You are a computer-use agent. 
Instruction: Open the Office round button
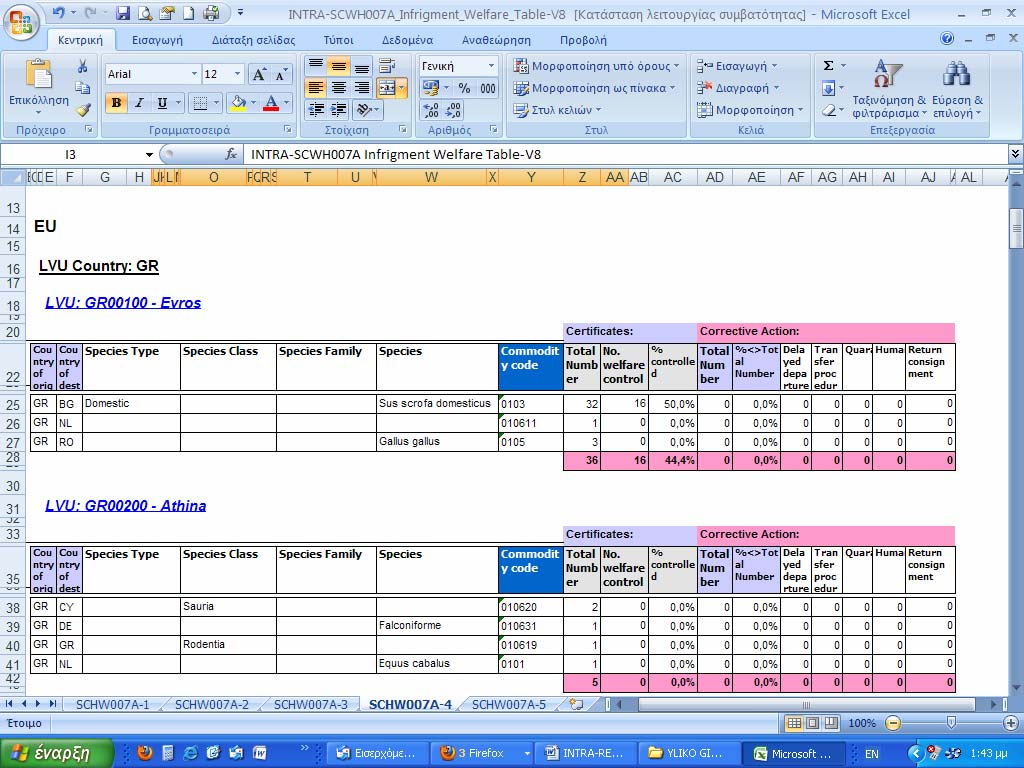pyautogui.click(x=21, y=22)
